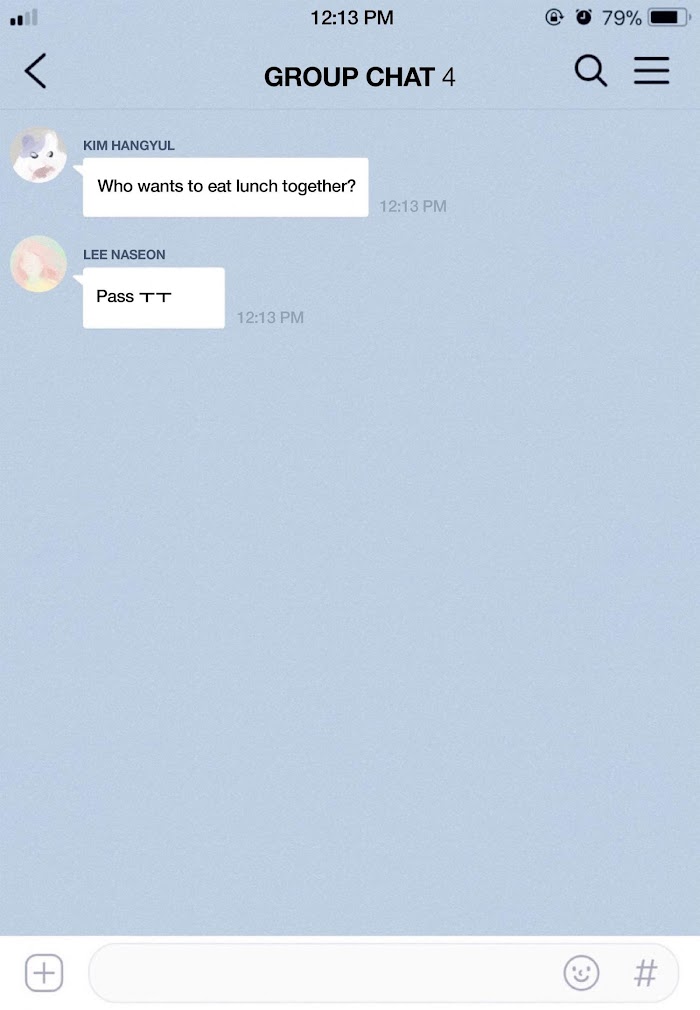The height and width of the screenshot is (1010, 700).
Task: Tap the 12:13 PM status bar clock
Action: pos(352,17)
